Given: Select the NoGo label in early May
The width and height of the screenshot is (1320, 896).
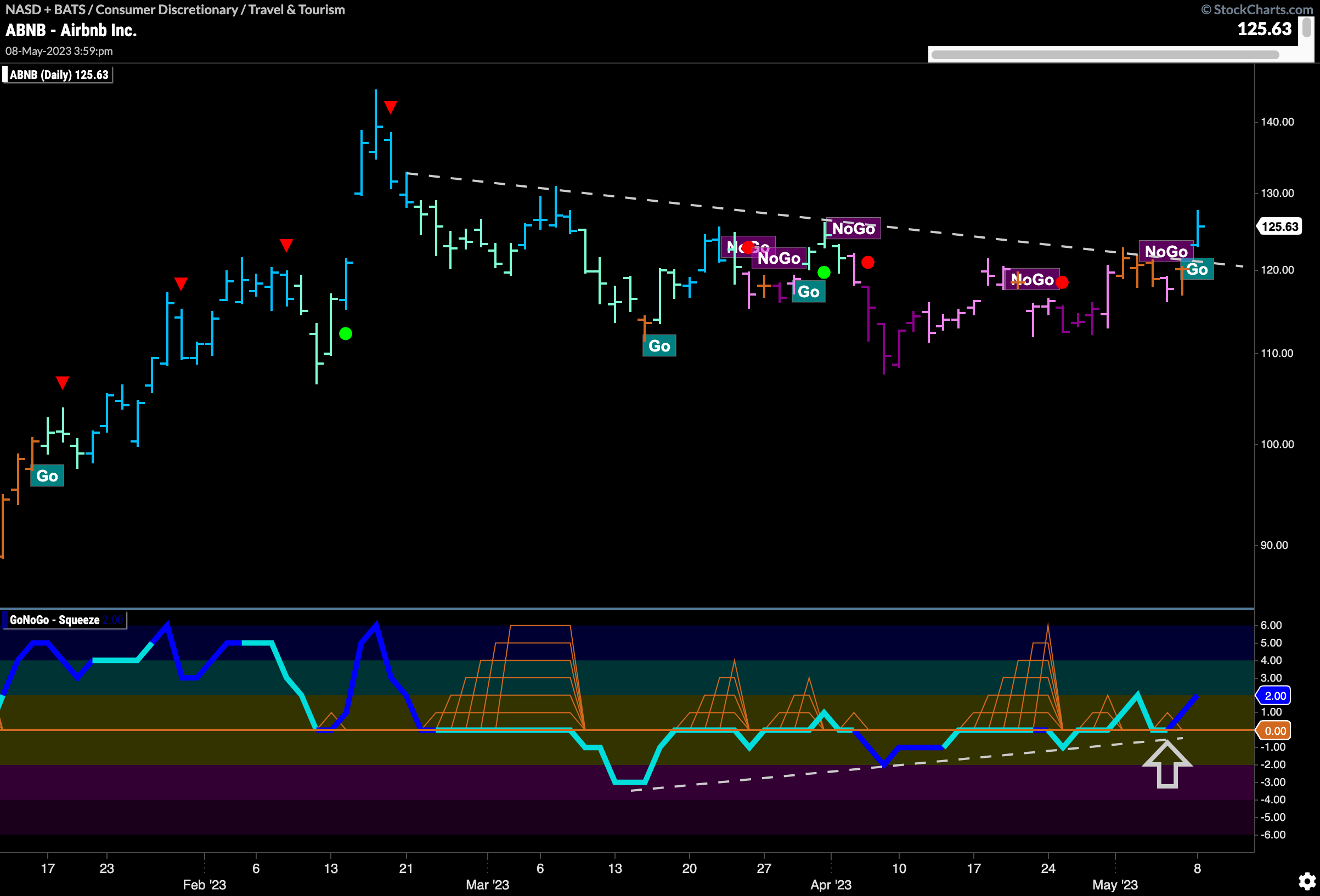Looking at the screenshot, I should click(1166, 252).
